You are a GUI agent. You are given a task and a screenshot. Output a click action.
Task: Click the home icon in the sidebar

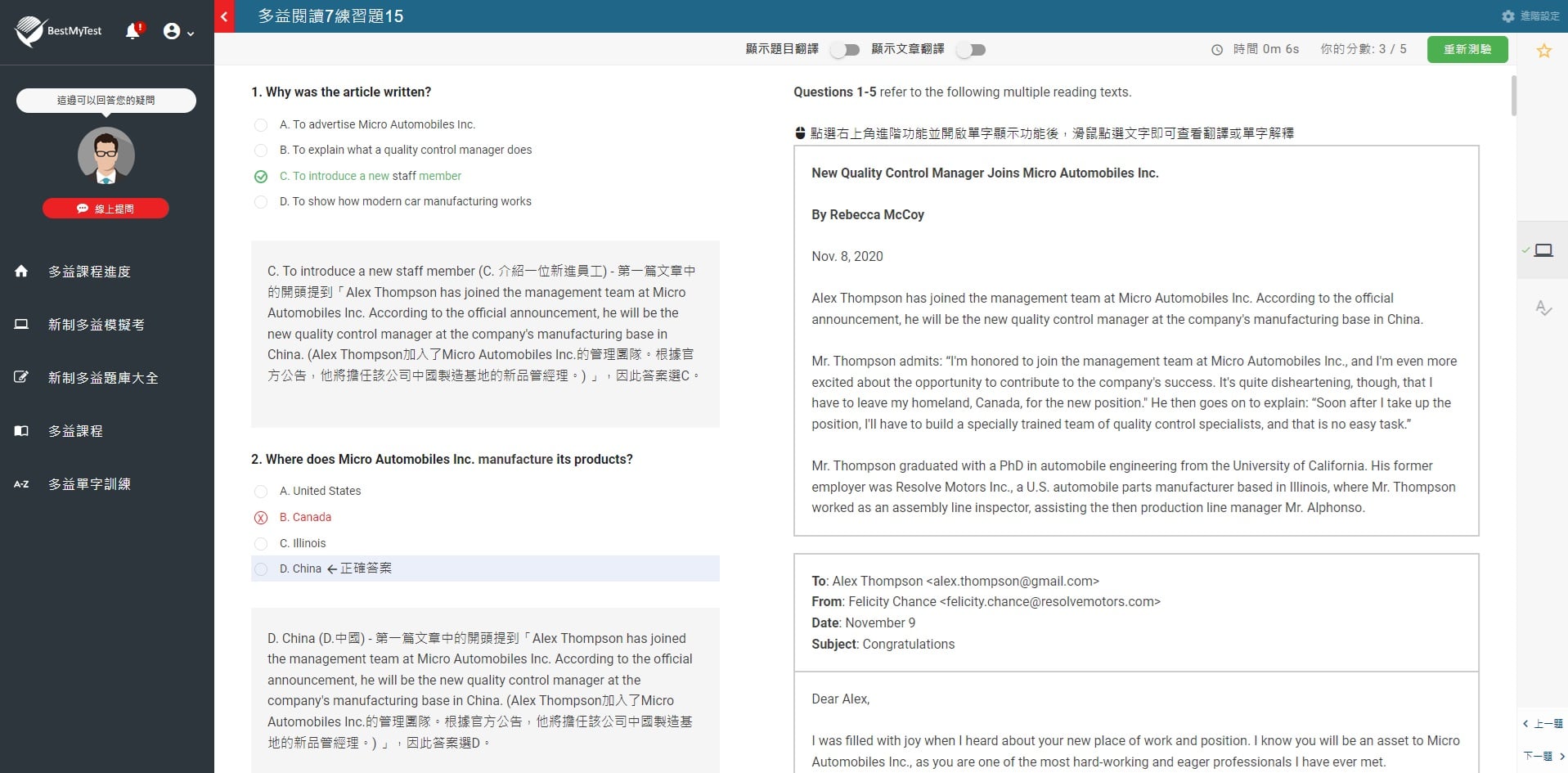pos(21,271)
